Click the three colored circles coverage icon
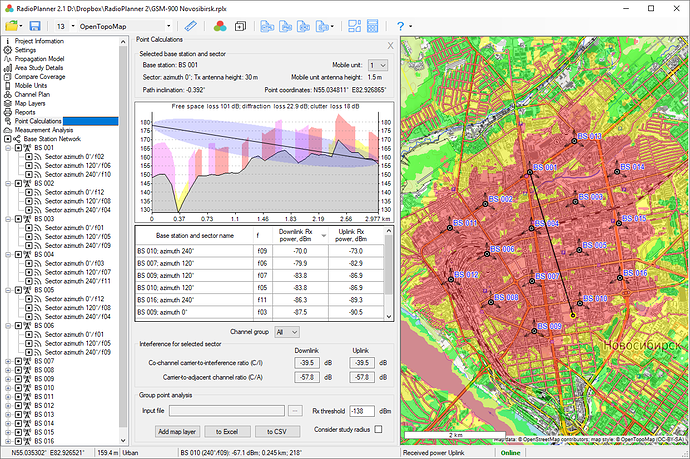Screen dimensions: 690x459 click(x=220, y=26)
